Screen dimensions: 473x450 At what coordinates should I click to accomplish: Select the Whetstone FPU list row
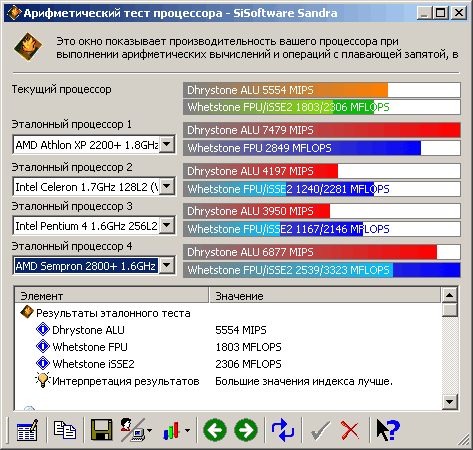pos(228,347)
